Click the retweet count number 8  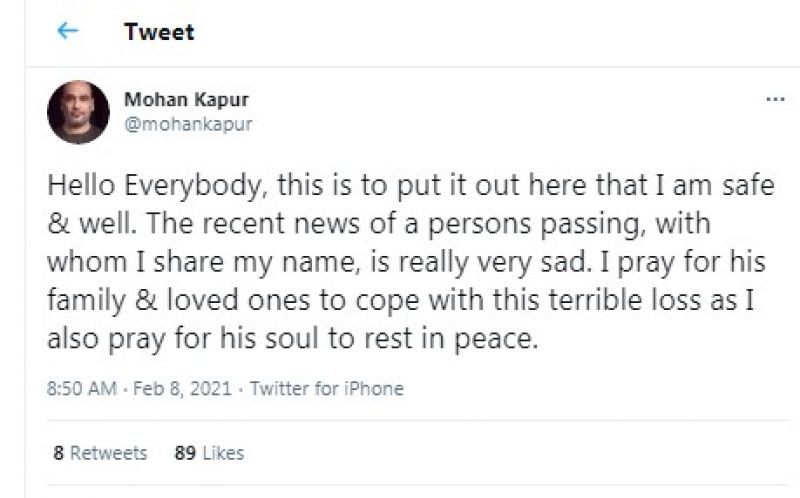pos(59,453)
